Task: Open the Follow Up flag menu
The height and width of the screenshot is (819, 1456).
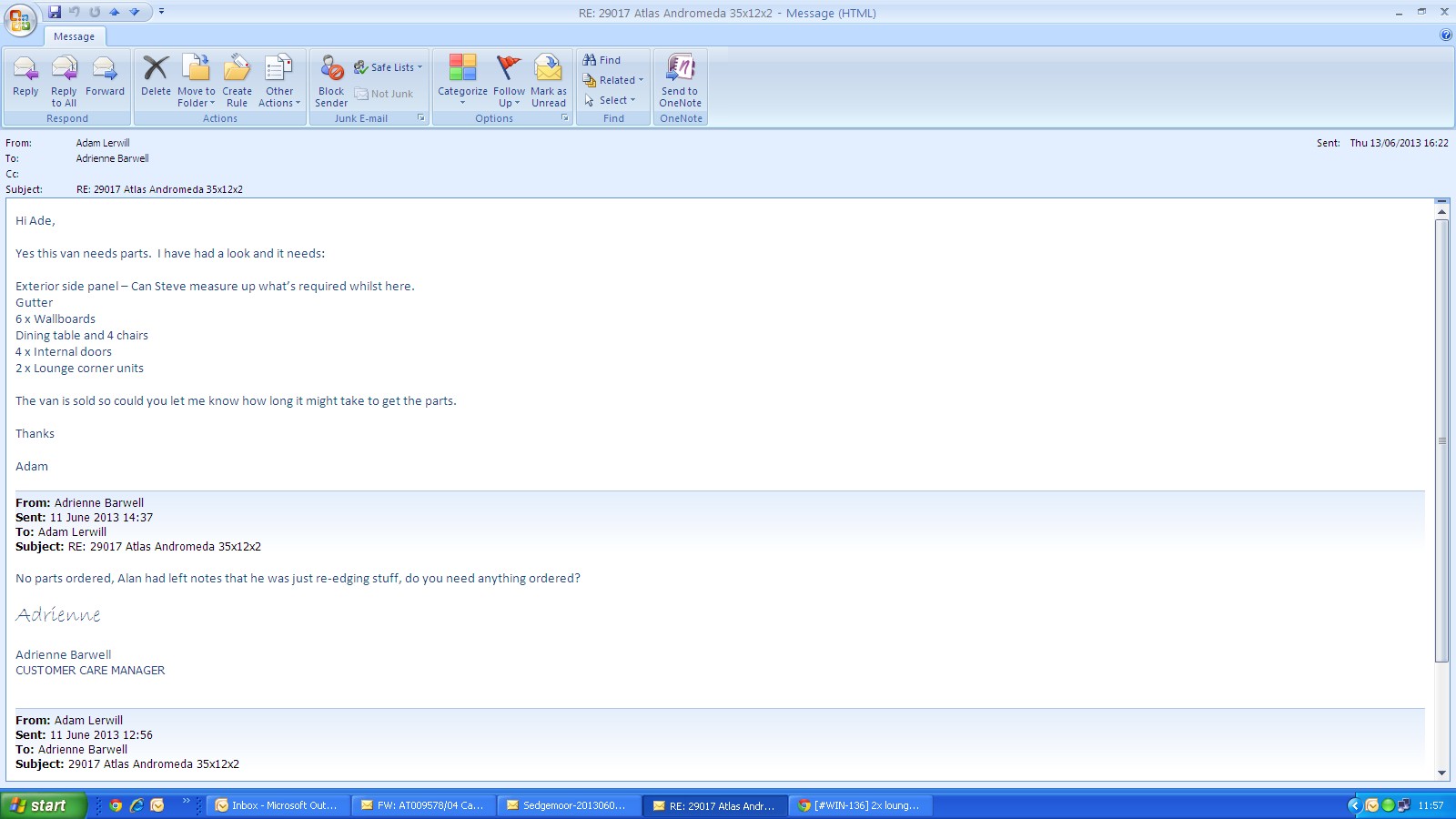Action: point(509,81)
